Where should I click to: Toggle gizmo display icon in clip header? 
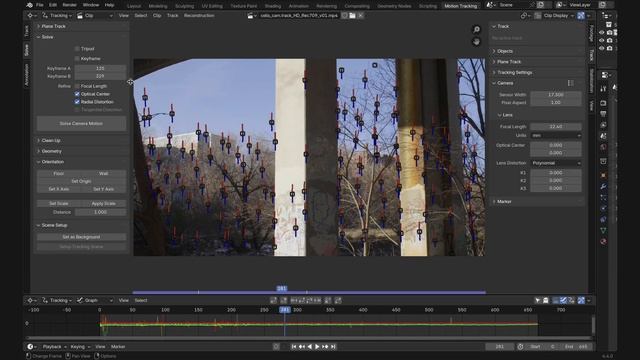click(x=581, y=16)
